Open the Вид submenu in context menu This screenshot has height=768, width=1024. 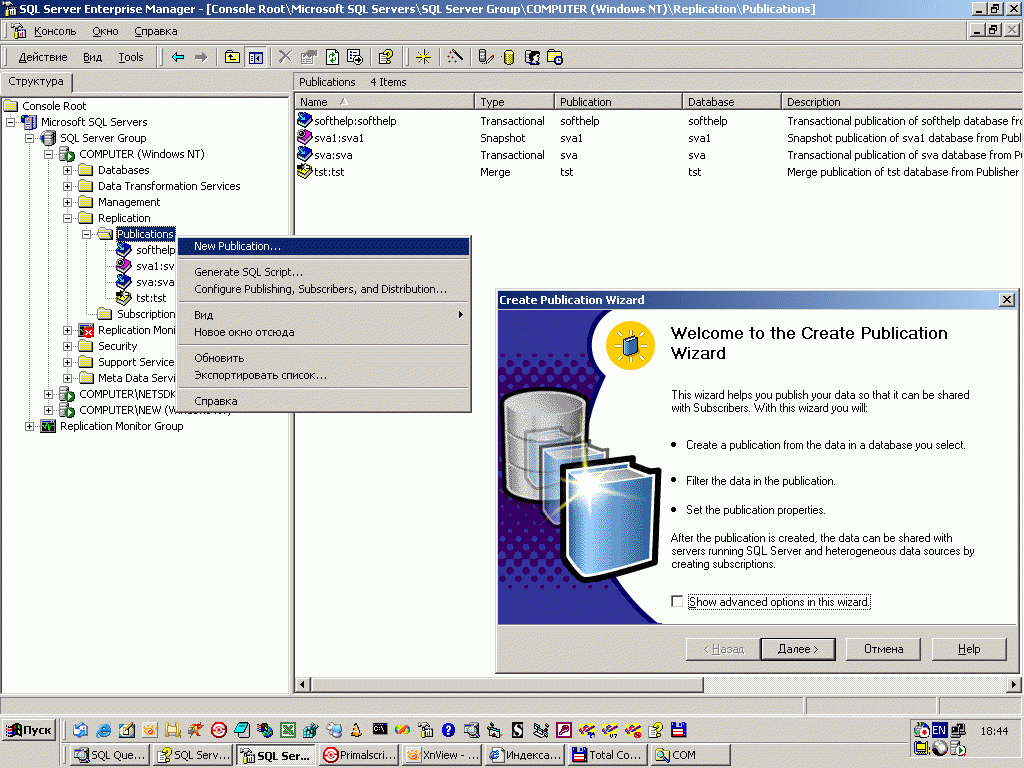pos(324,315)
